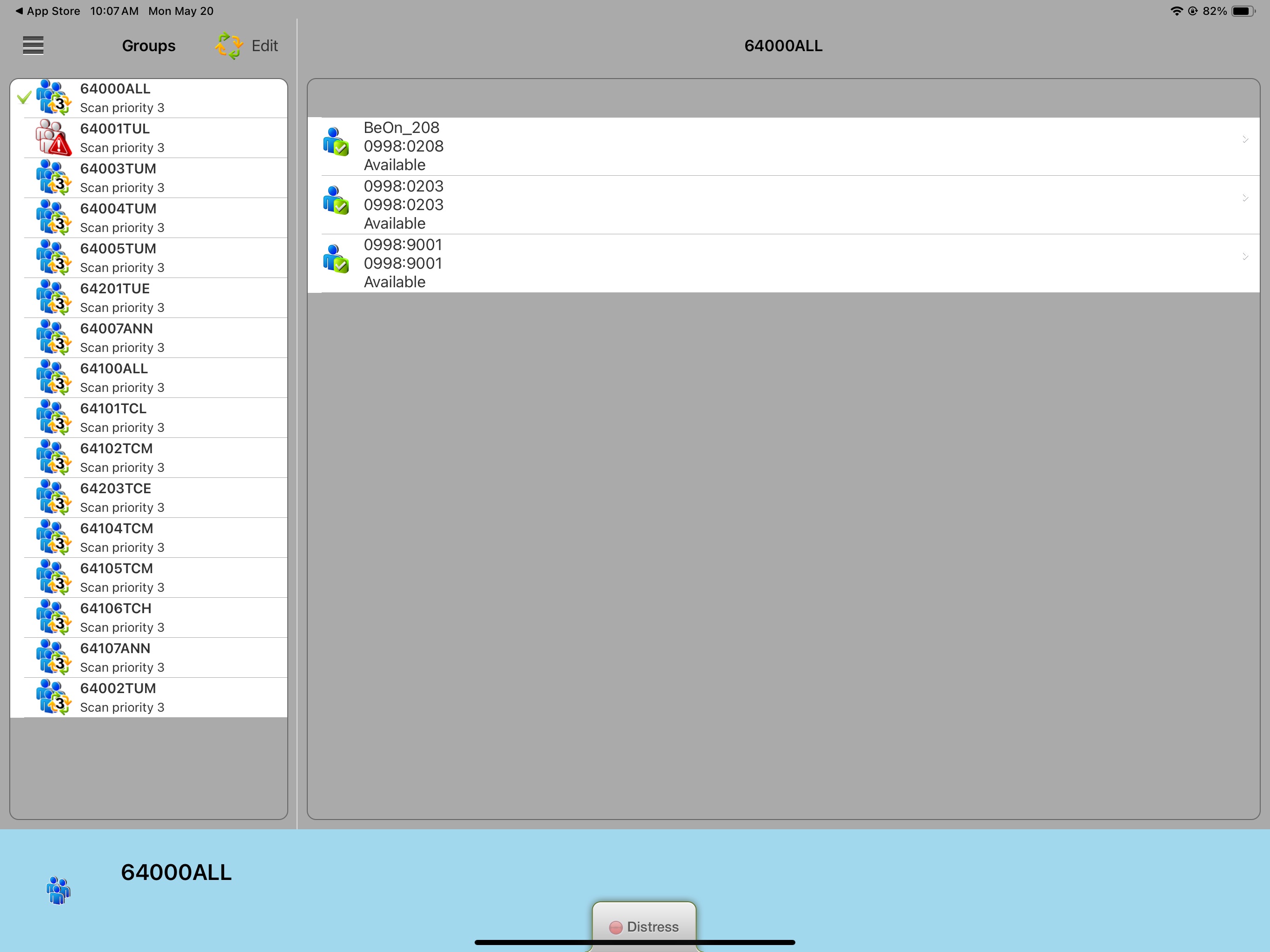Tap the refresh arrows icon beside Edit
1270x952 pixels.
point(229,46)
